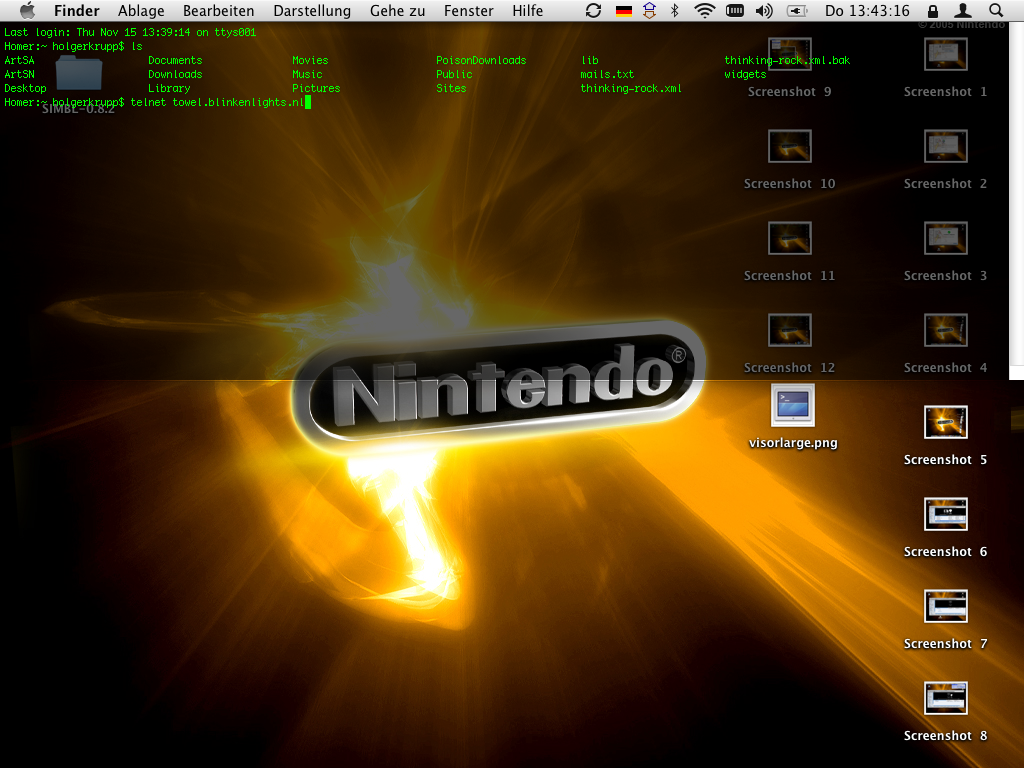Click 'thinking-rock.xml.bak' in terminal listing
1024x768 pixels.
[787, 60]
